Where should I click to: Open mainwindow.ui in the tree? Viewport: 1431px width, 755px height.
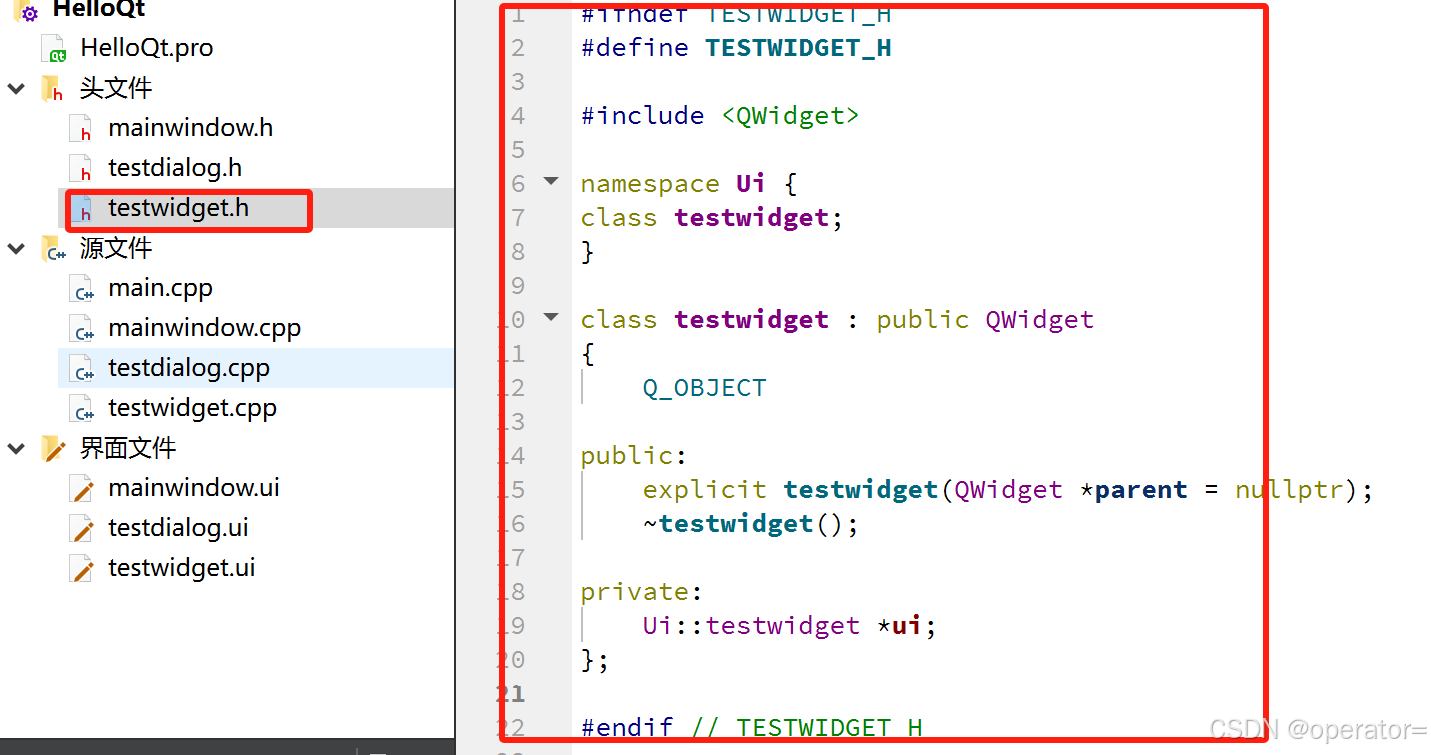[x=194, y=488]
